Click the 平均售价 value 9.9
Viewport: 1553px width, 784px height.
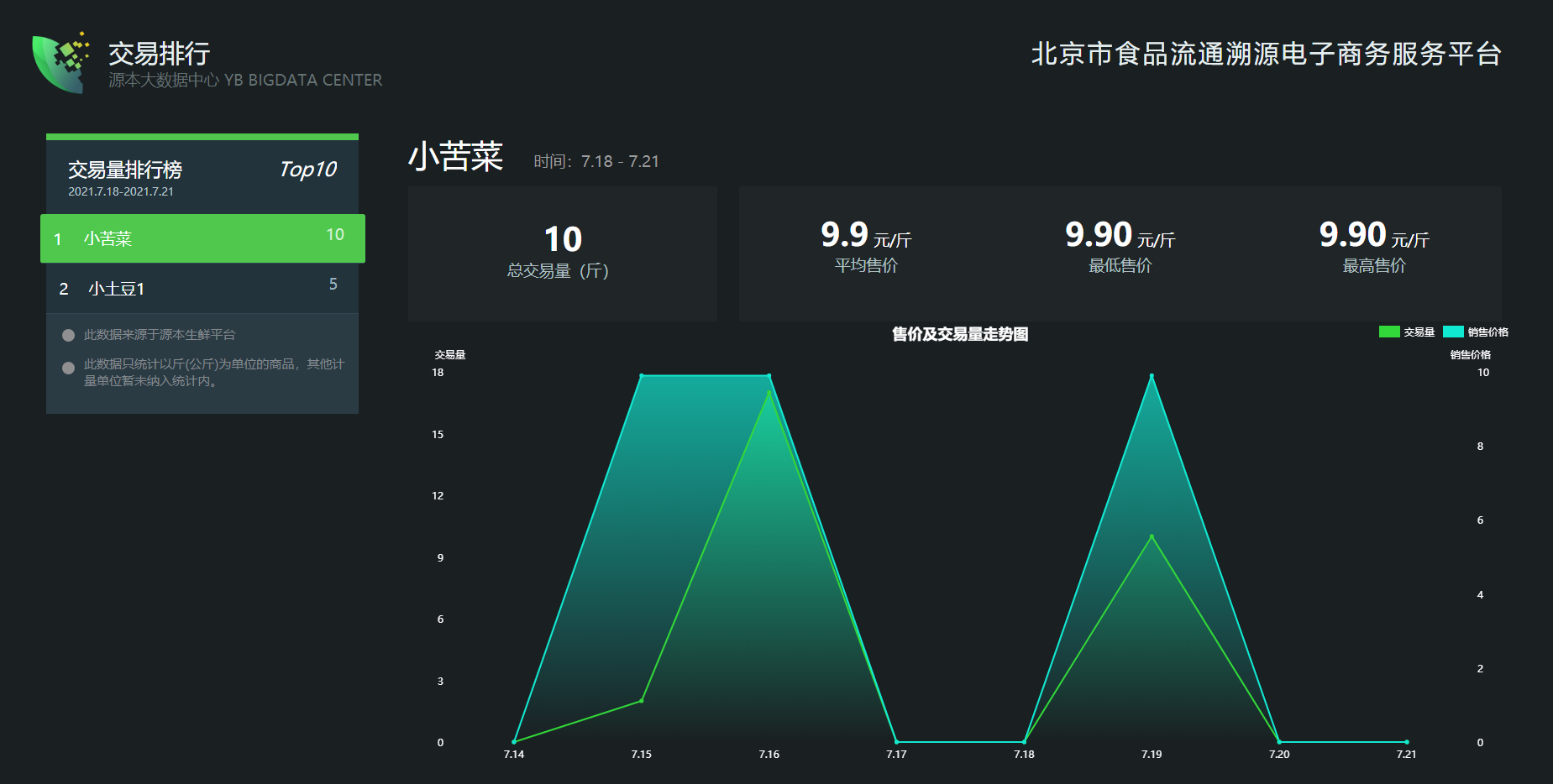pyautogui.click(x=844, y=235)
